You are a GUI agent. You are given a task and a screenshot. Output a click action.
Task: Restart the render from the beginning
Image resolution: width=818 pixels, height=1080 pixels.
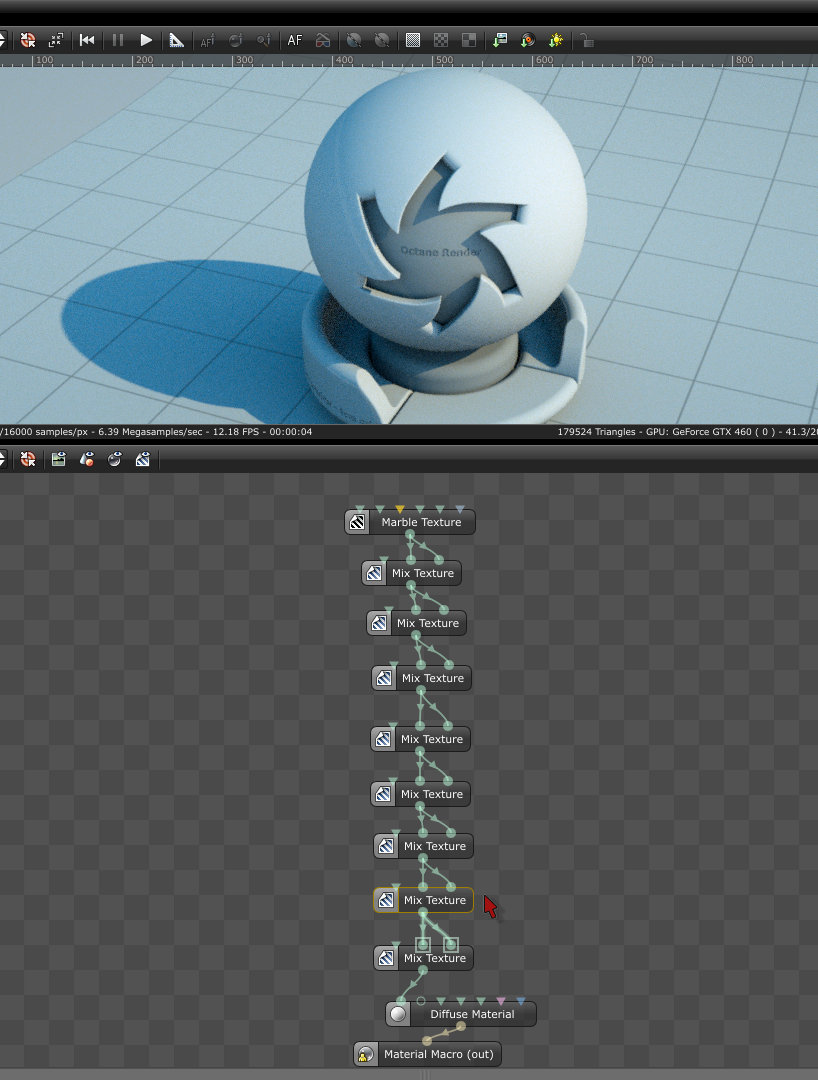pos(87,40)
